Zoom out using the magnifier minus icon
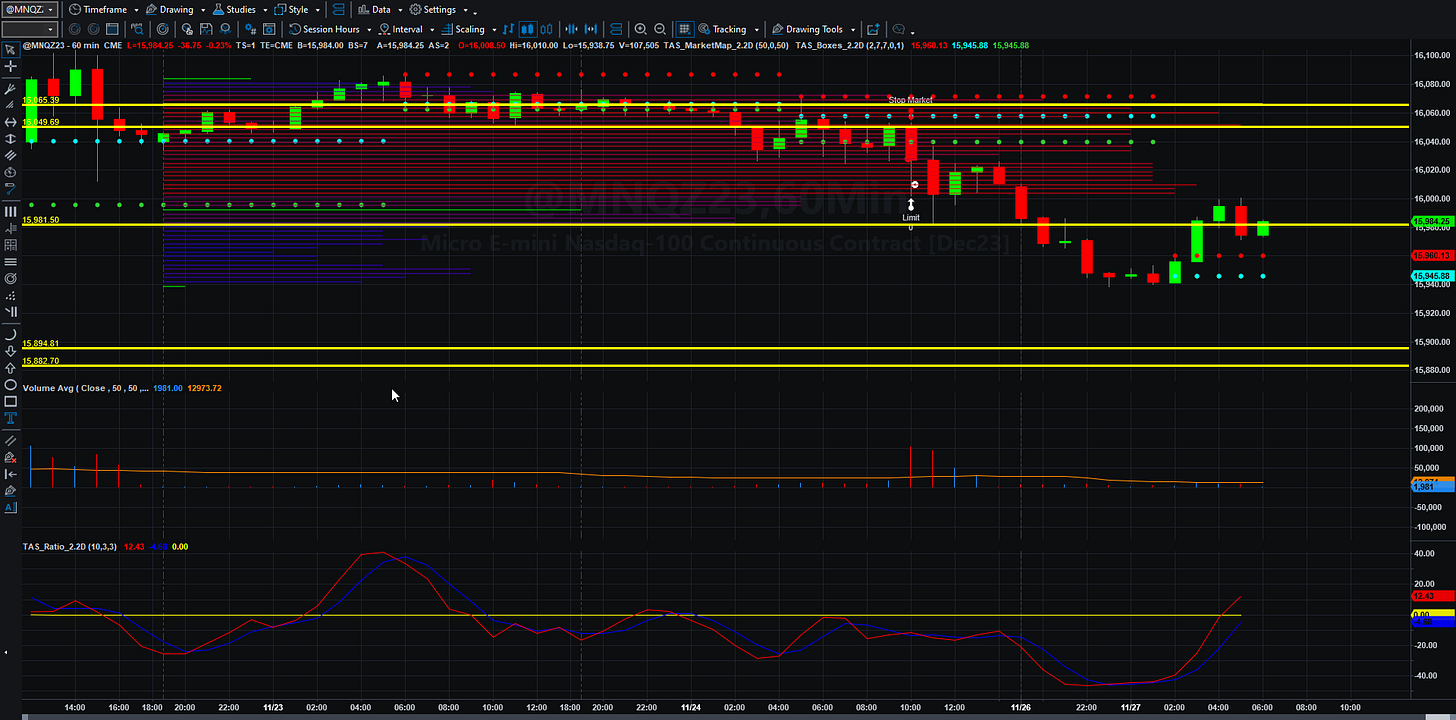The width and height of the screenshot is (1456, 720). click(x=660, y=29)
